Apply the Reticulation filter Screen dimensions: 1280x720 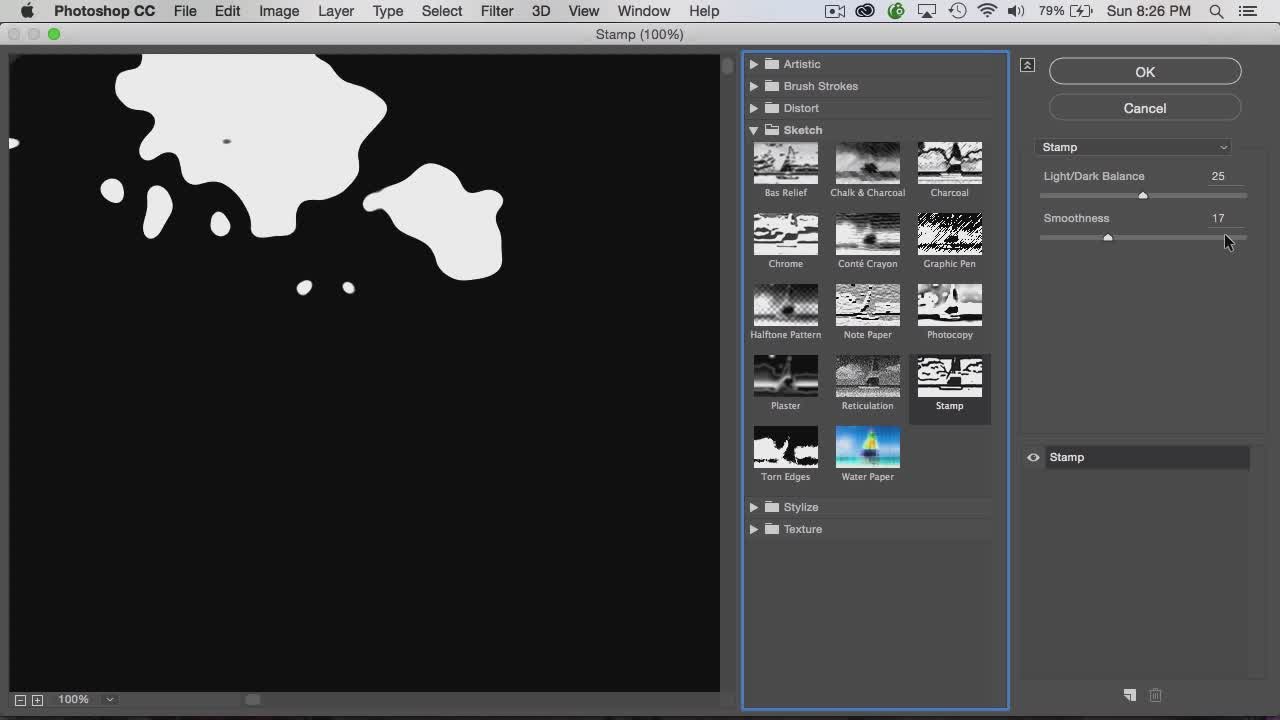tap(867, 376)
